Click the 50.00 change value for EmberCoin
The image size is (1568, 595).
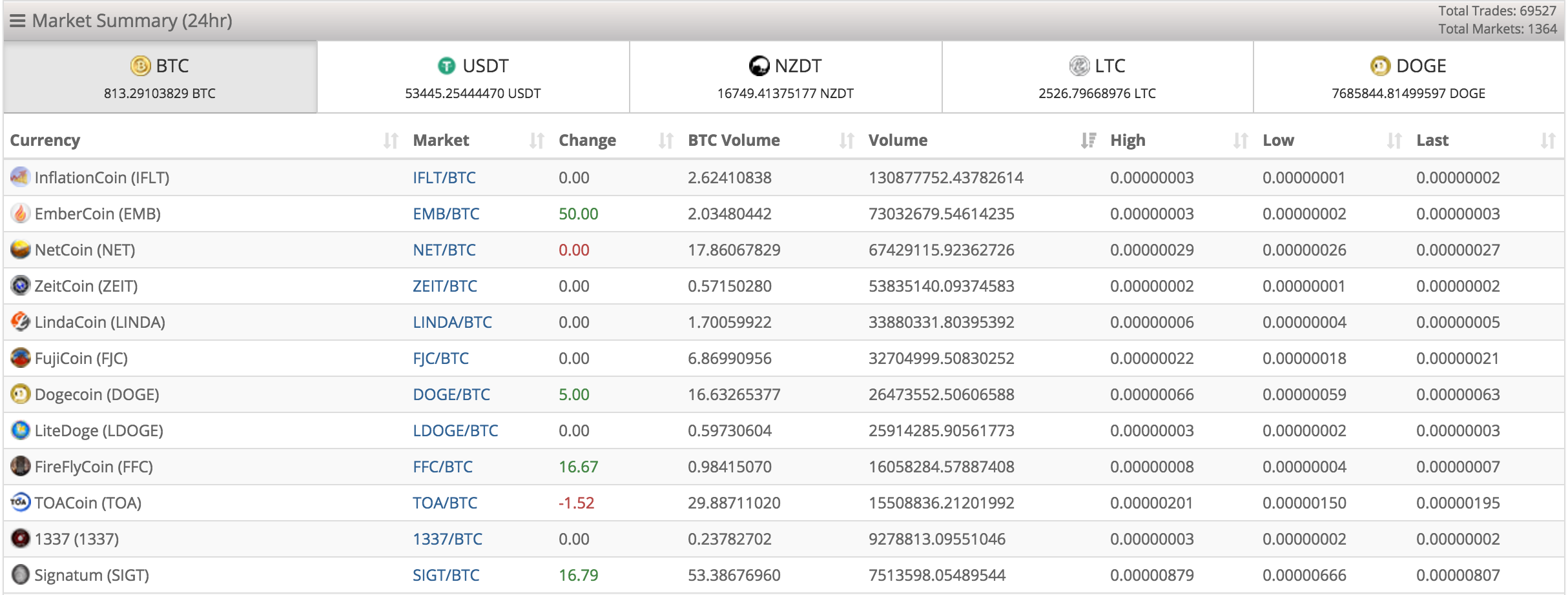pyautogui.click(x=579, y=214)
